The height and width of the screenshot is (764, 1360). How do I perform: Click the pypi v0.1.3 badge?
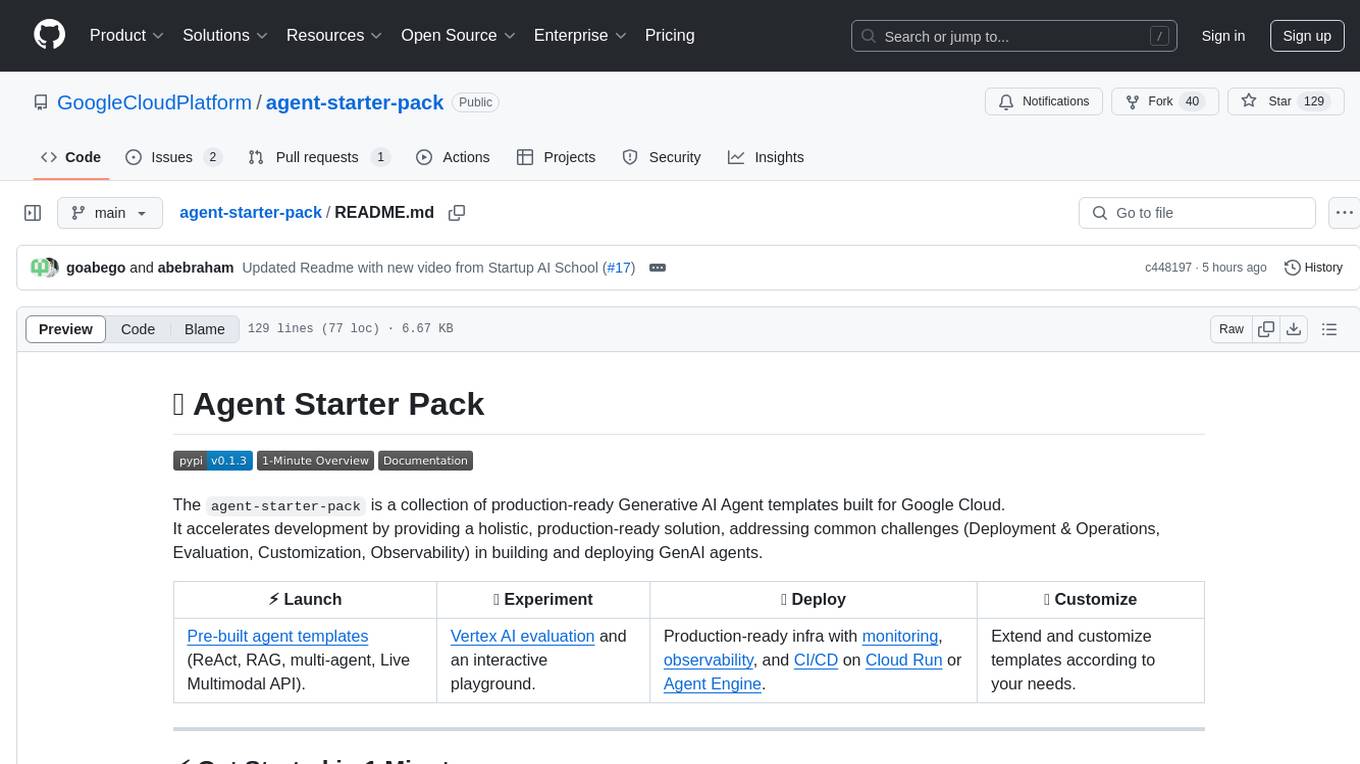pos(213,461)
